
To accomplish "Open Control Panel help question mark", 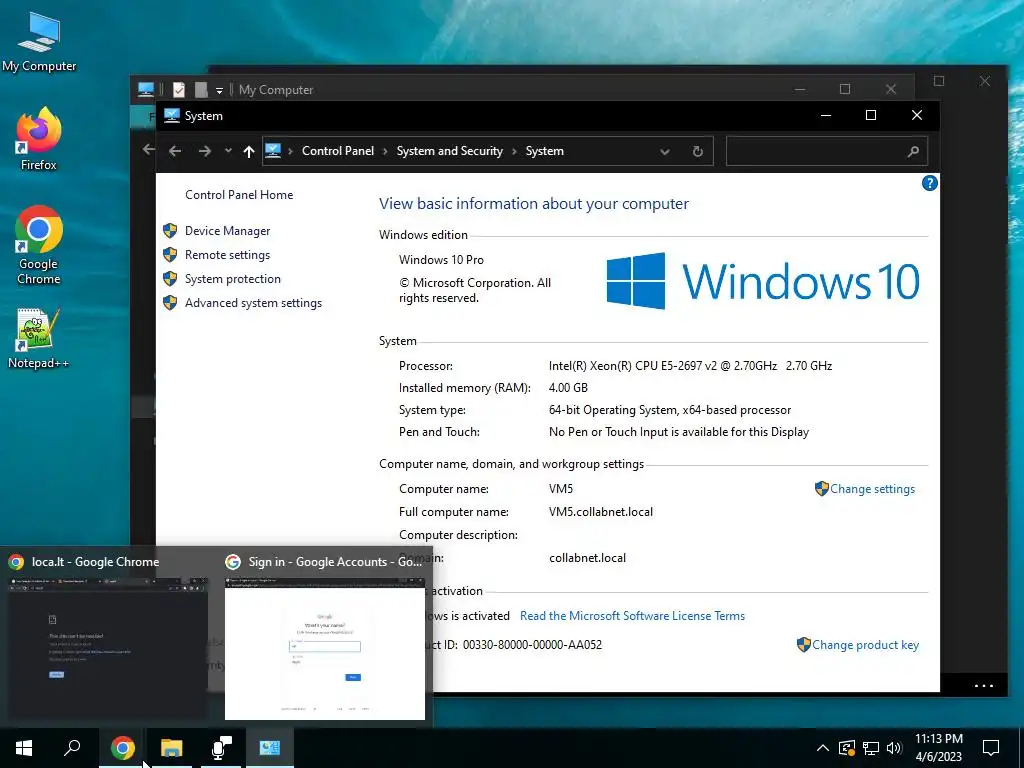I will (x=929, y=184).
